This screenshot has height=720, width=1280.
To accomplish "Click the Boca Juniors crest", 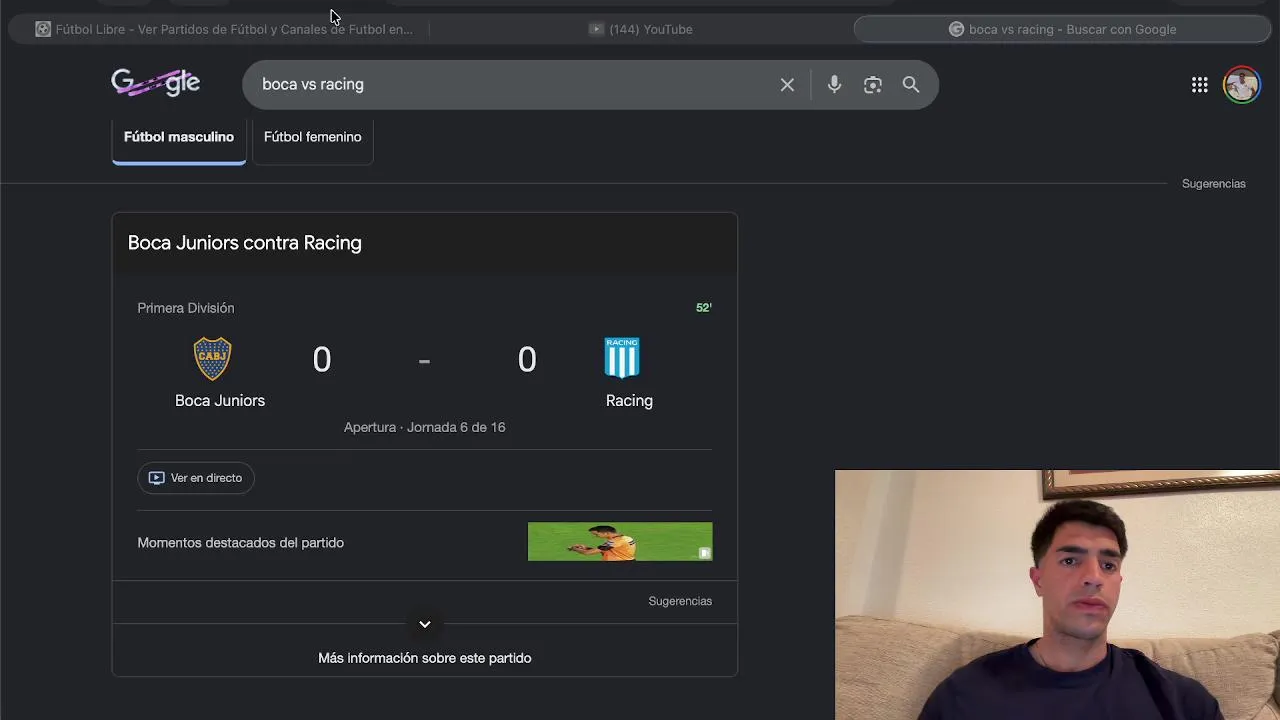I will [x=212, y=359].
